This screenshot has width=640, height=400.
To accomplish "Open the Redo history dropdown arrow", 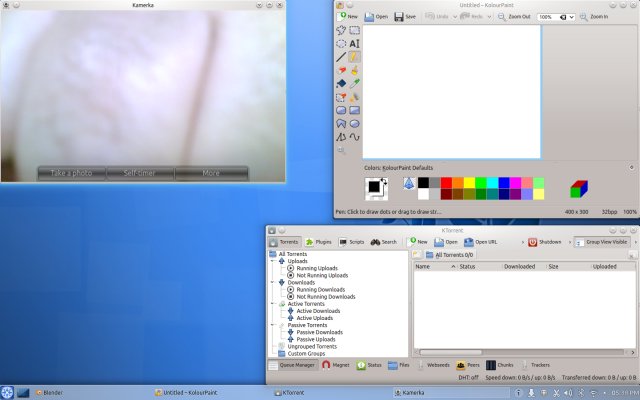I will coord(489,17).
